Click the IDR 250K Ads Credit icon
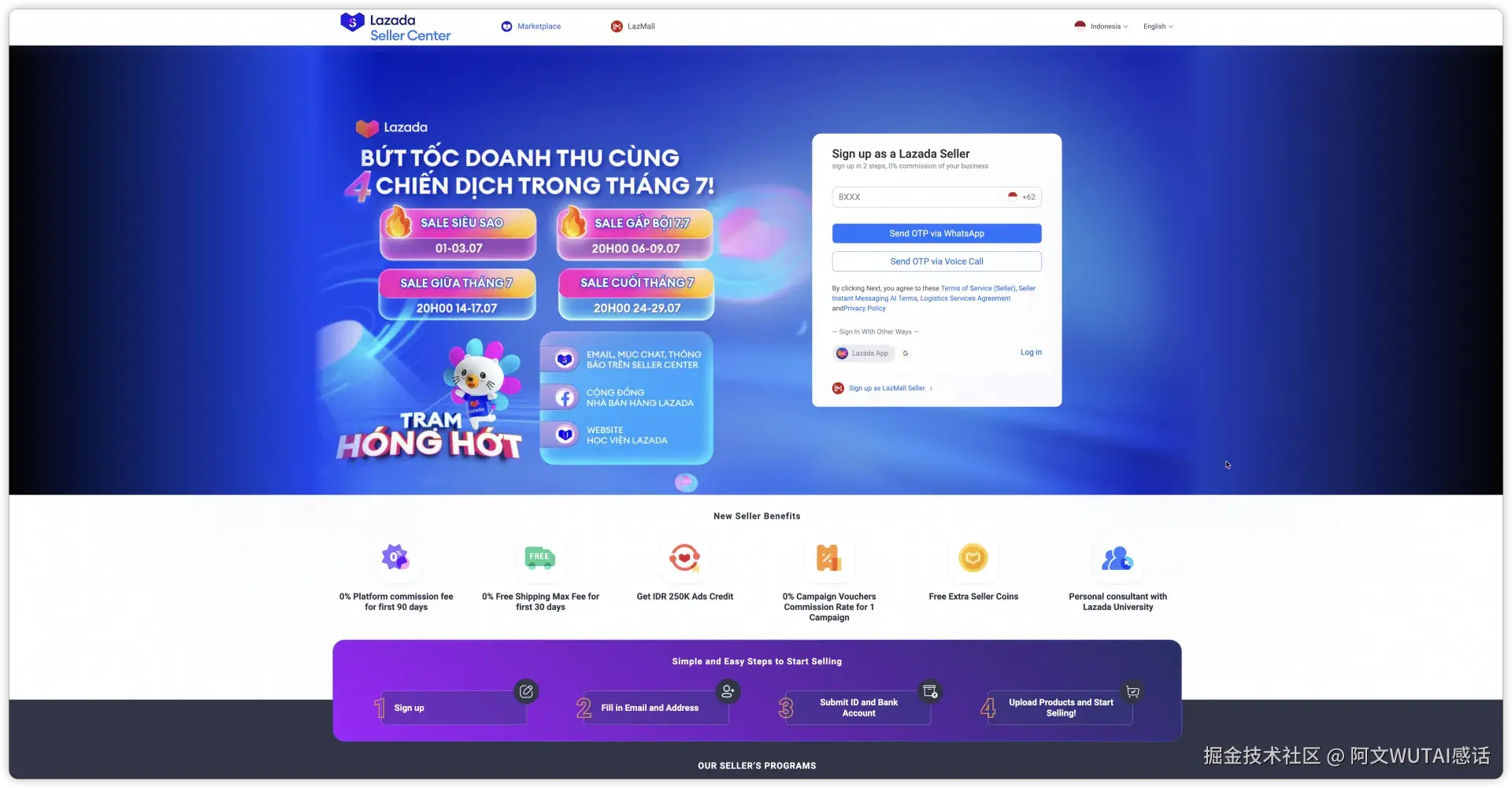The image size is (1512, 788). click(x=684, y=558)
